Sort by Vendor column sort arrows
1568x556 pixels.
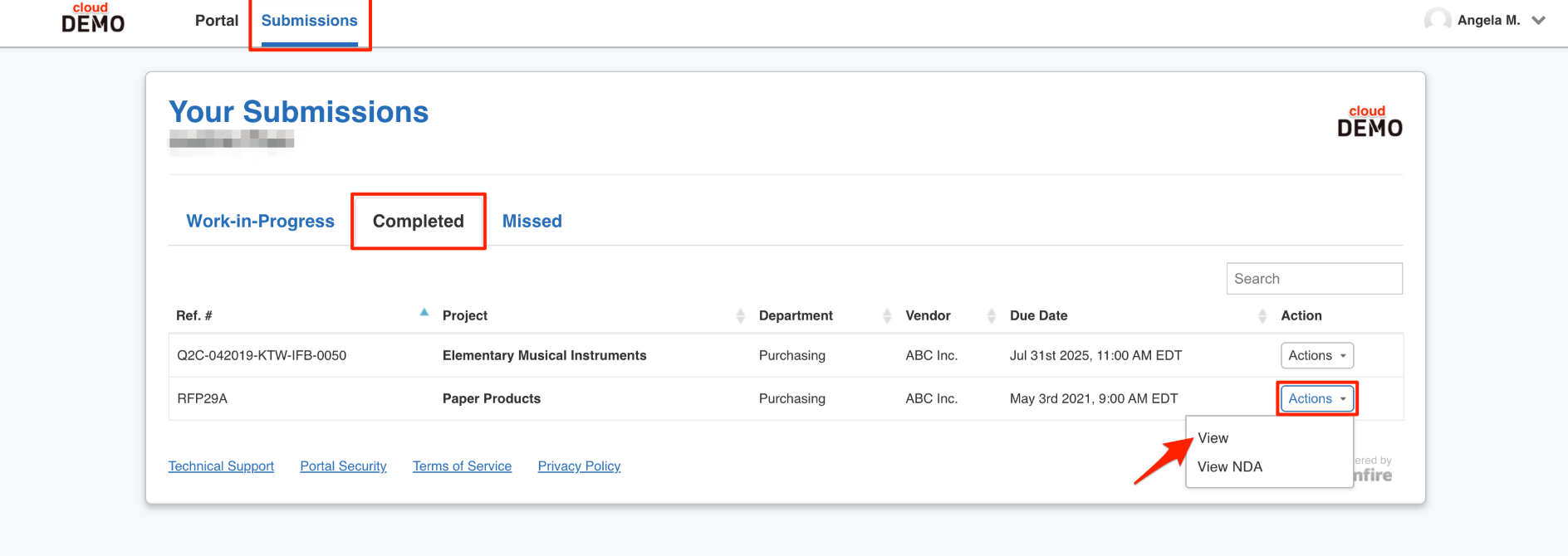[x=992, y=316]
